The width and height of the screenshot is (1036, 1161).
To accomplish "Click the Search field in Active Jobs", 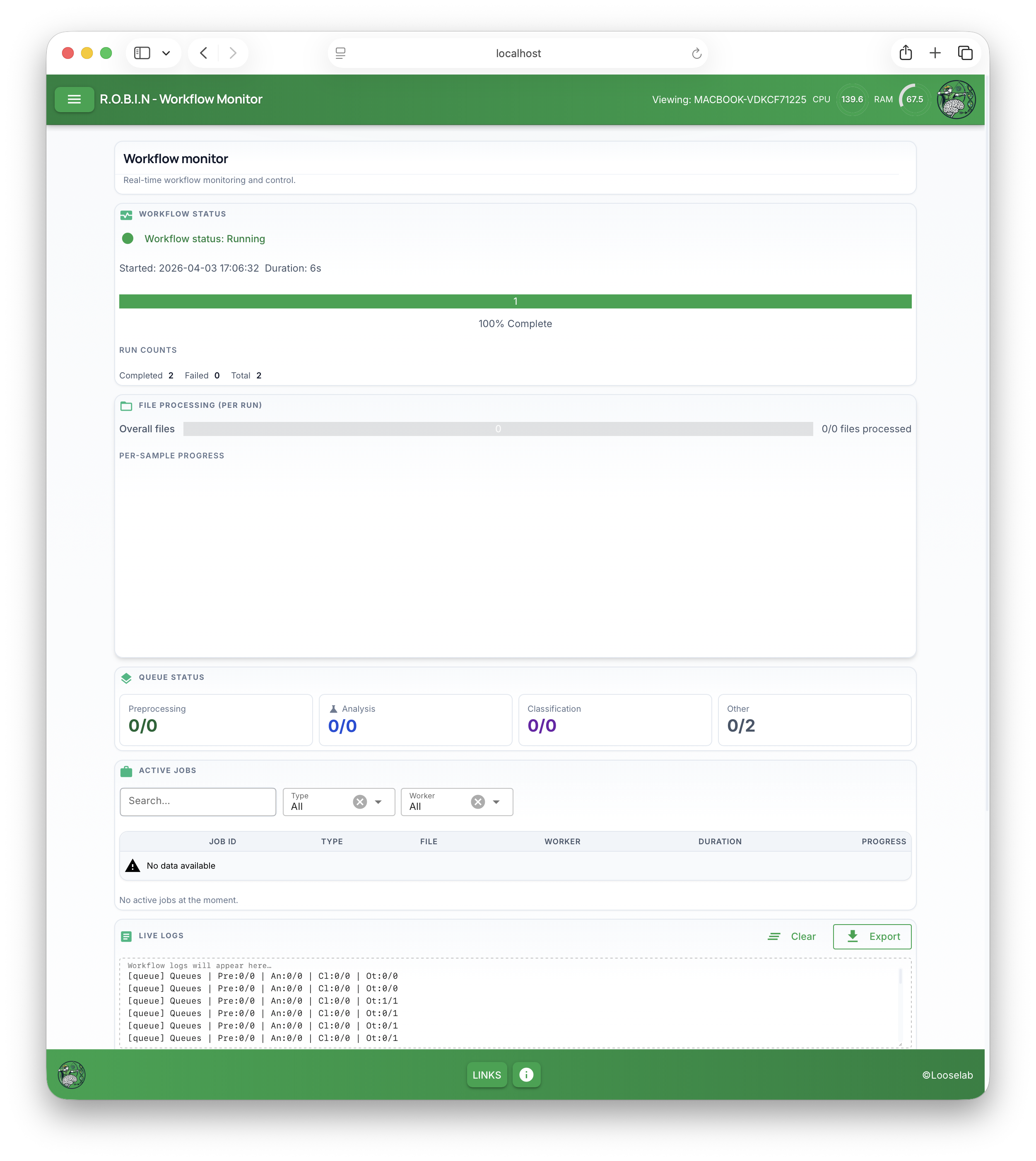I will click(x=198, y=801).
